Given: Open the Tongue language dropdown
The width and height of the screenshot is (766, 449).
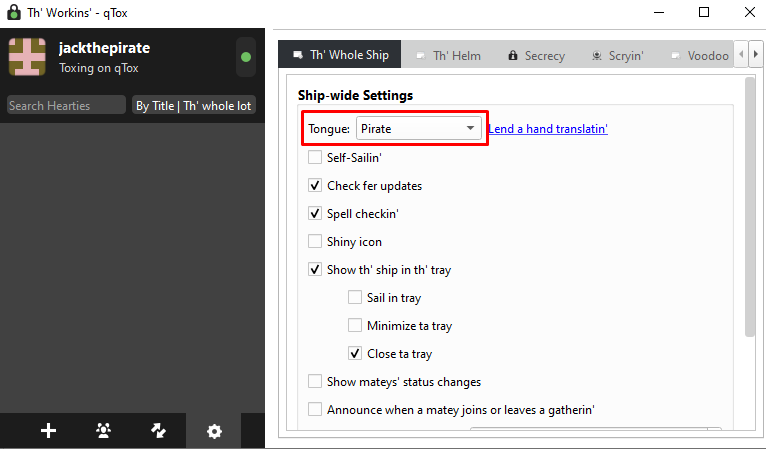Looking at the screenshot, I should [419, 128].
